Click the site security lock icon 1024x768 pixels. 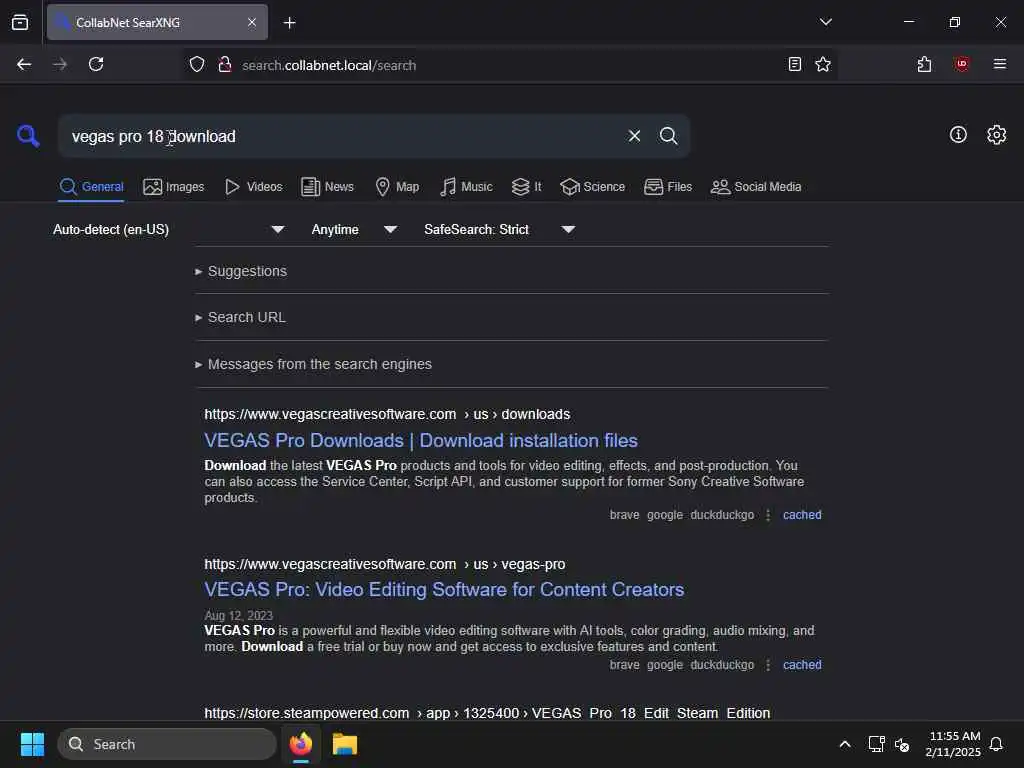point(225,64)
